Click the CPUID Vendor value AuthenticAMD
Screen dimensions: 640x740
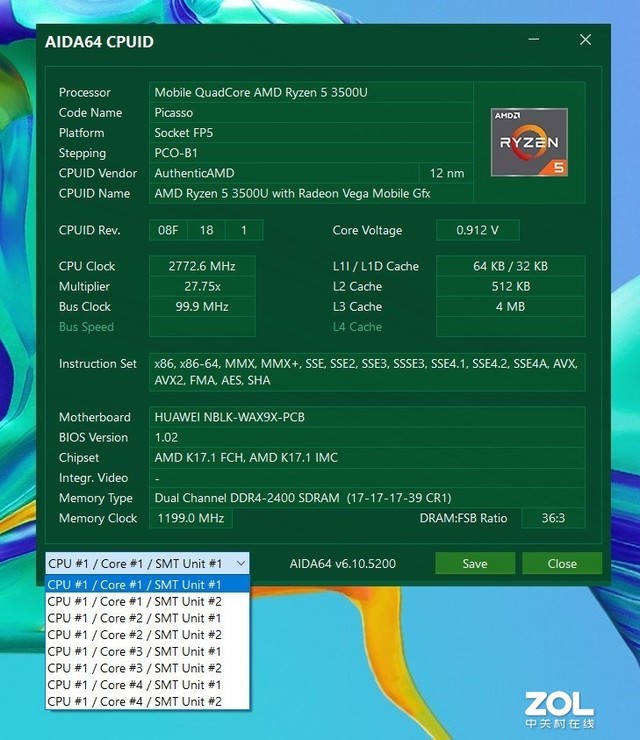click(x=284, y=173)
